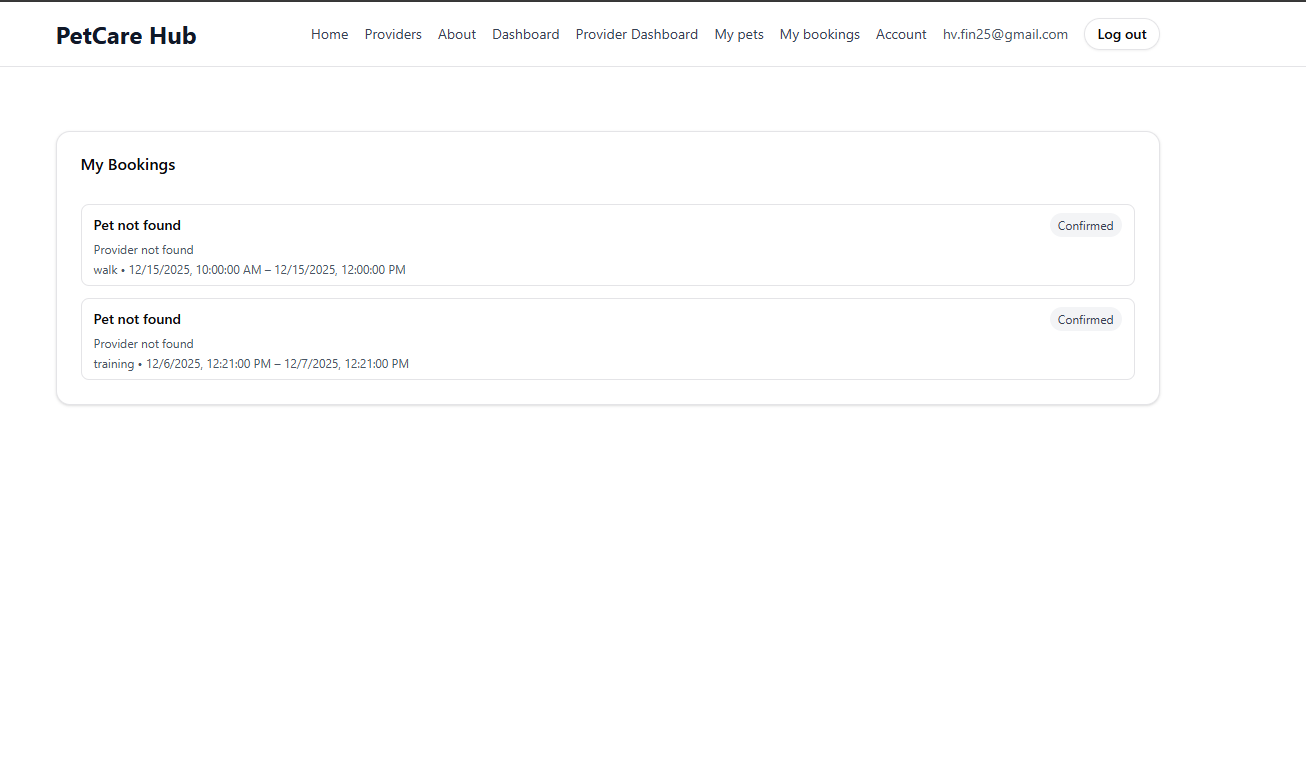Open the Dashboard
Image resolution: width=1306 pixels, height=779 pixels.
pyautogui.click(x=525, y=34)
